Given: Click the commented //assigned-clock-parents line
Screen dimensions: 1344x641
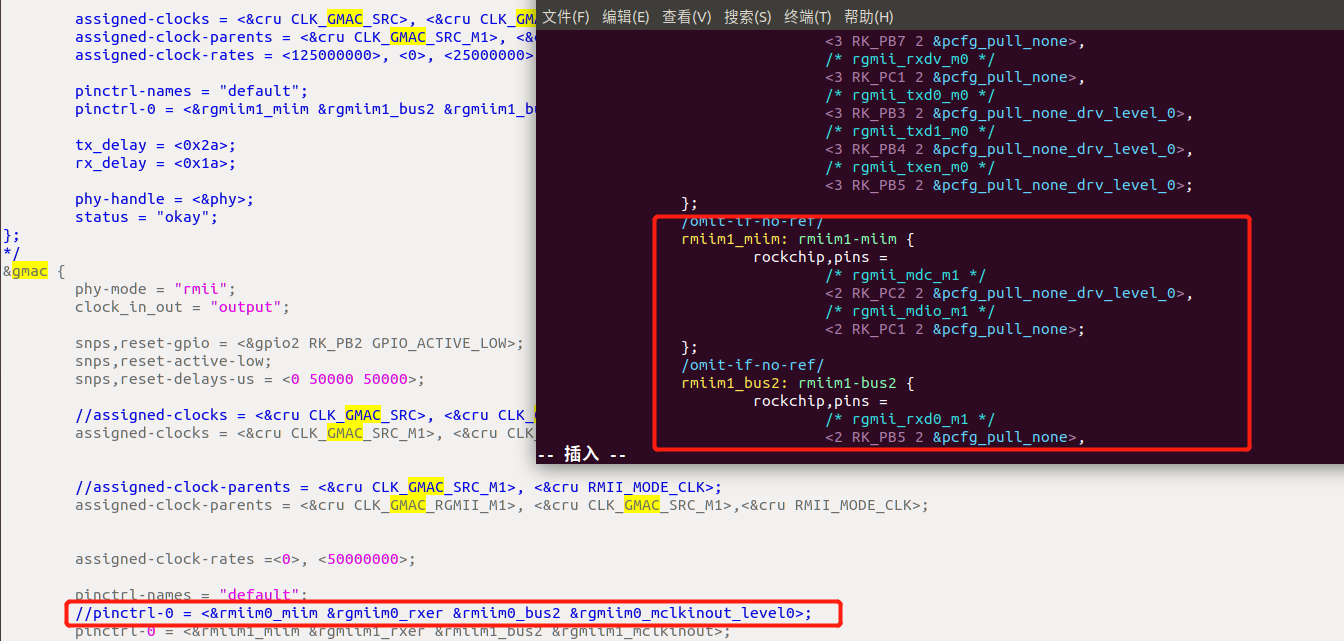Looking at the screenshot, I should tap(398, 487).
